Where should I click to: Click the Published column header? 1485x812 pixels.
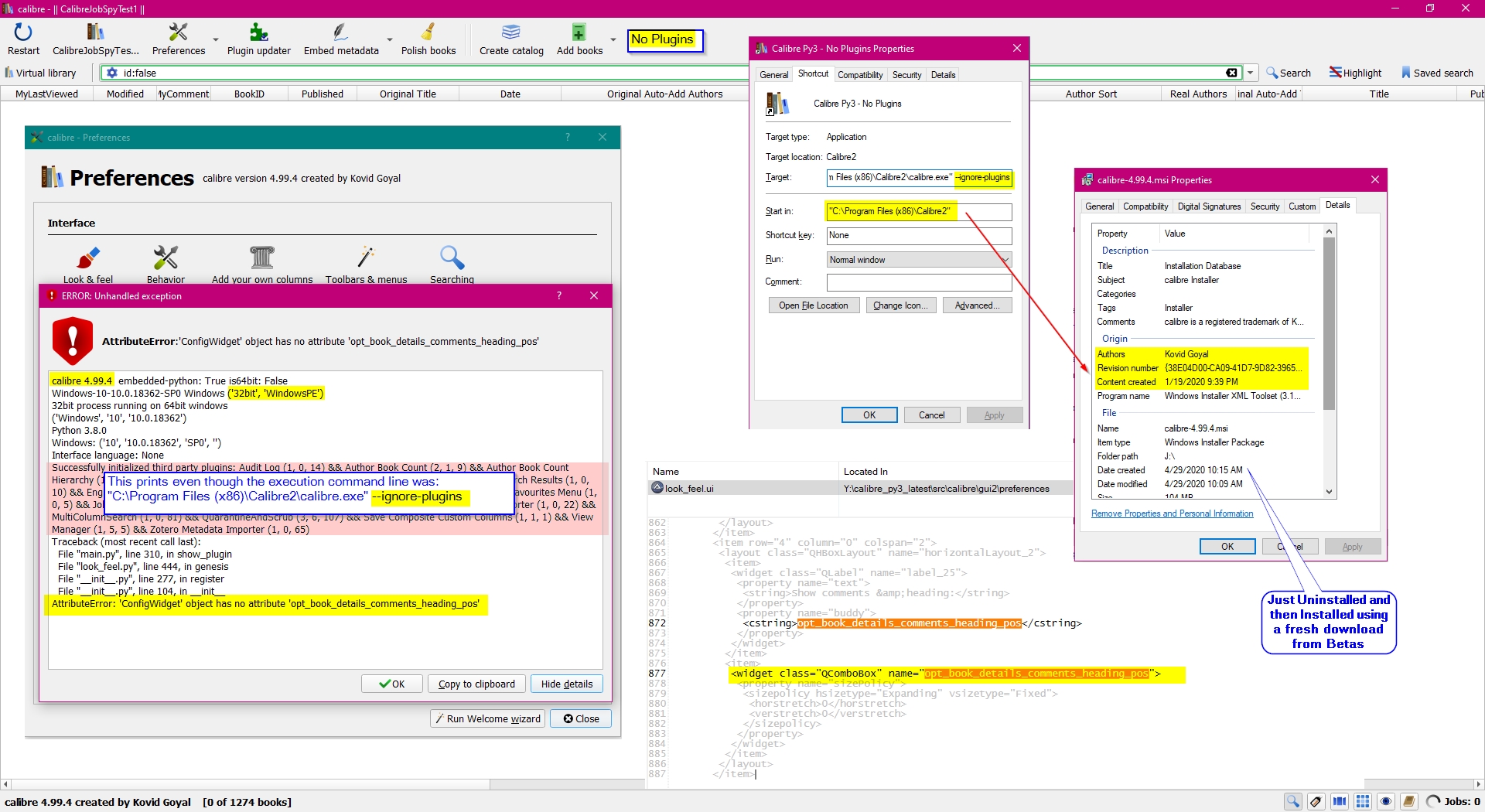pyautogui.click(x=323, y=94)
